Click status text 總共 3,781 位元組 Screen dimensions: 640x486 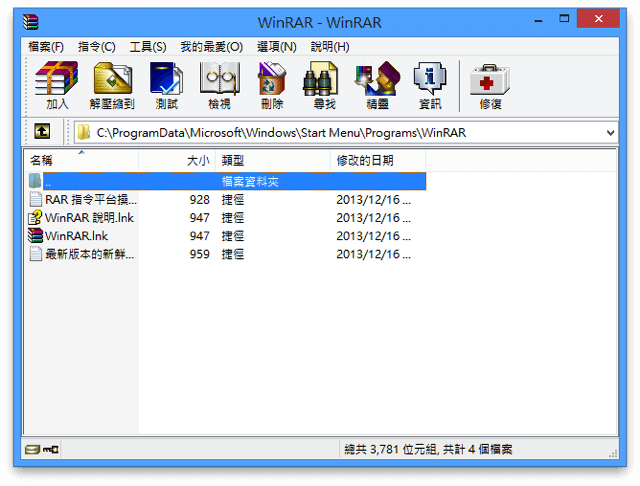point(391,449)
